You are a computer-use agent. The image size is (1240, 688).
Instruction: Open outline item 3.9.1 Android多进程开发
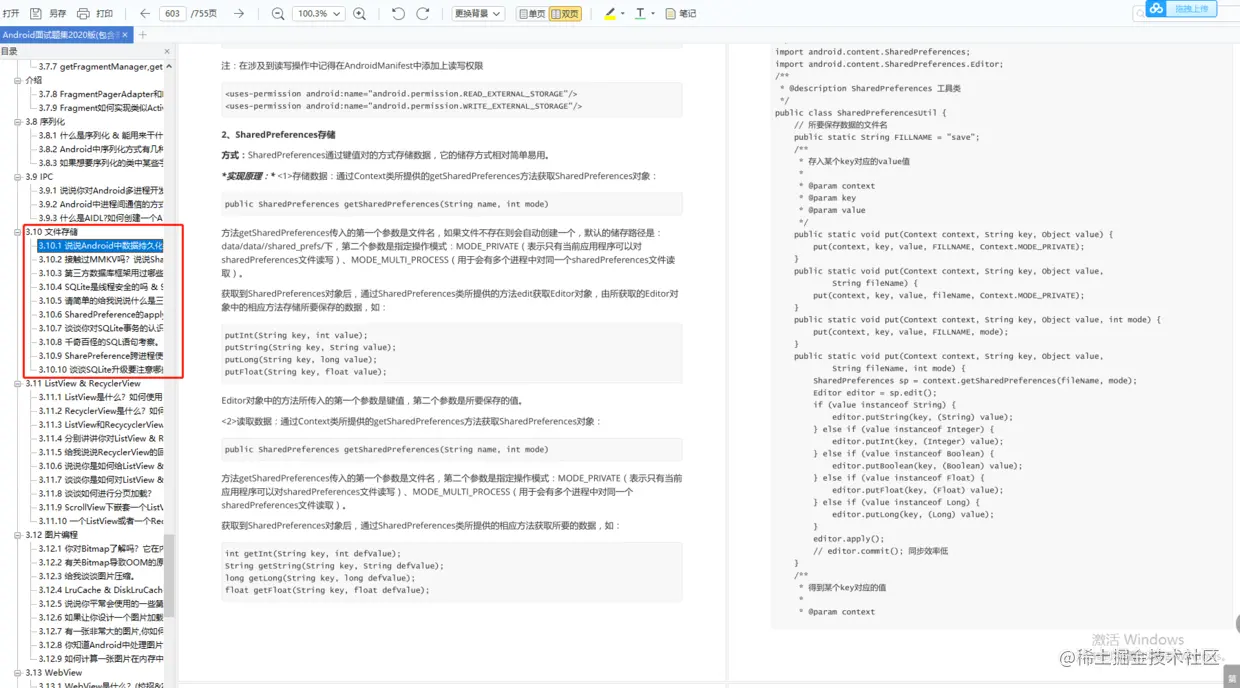coord(100,190)
